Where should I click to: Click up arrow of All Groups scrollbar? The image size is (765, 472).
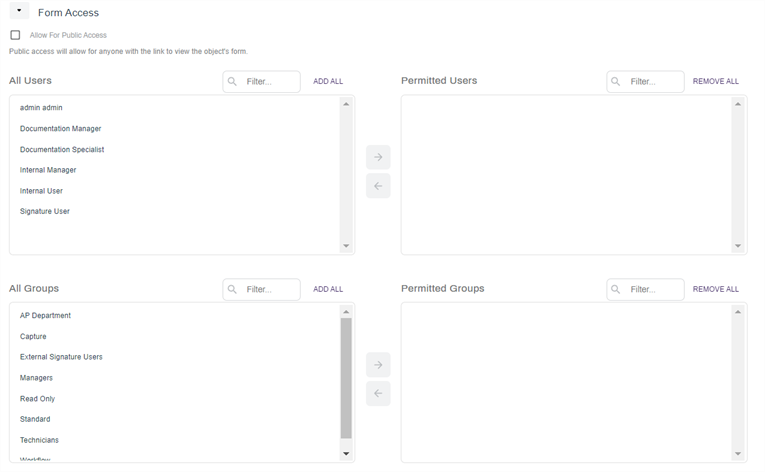coord(346,312)
